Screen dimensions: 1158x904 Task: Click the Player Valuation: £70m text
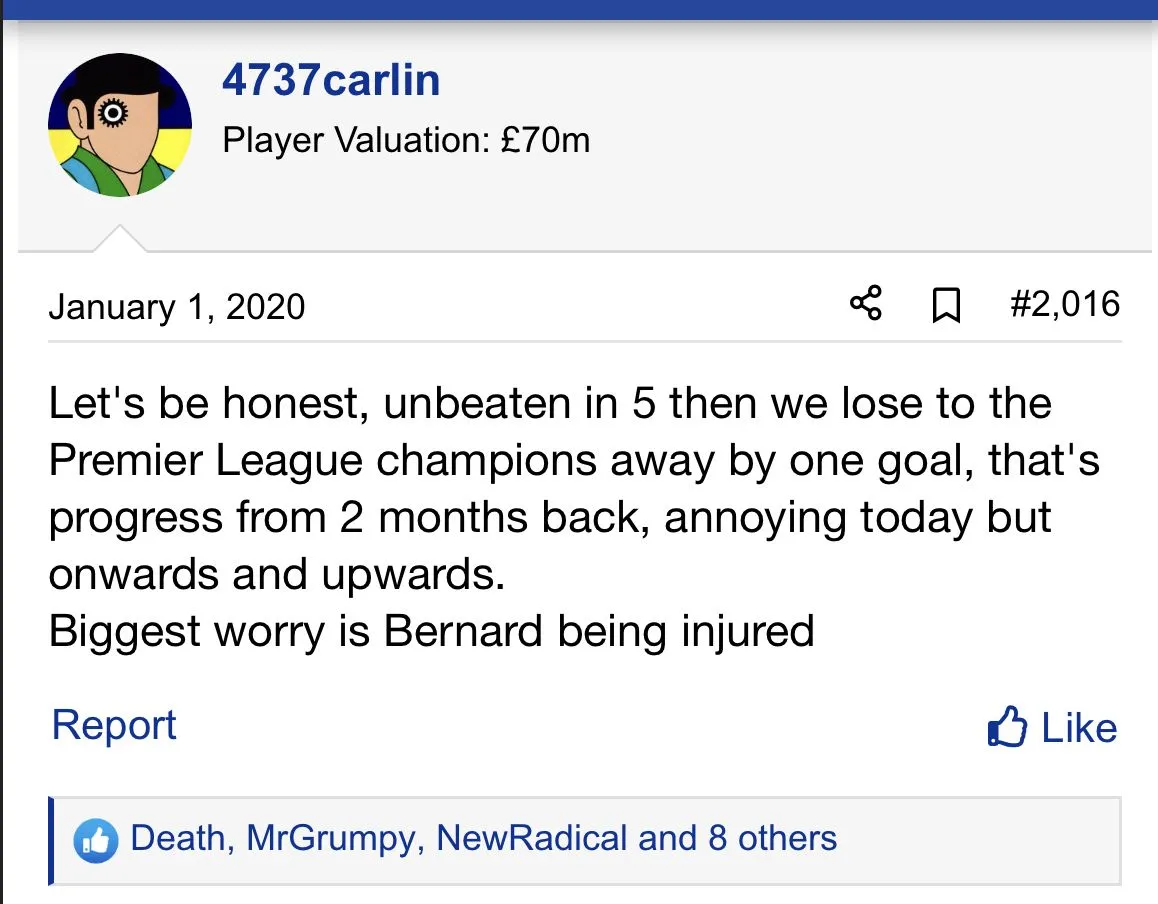(406, 140)
